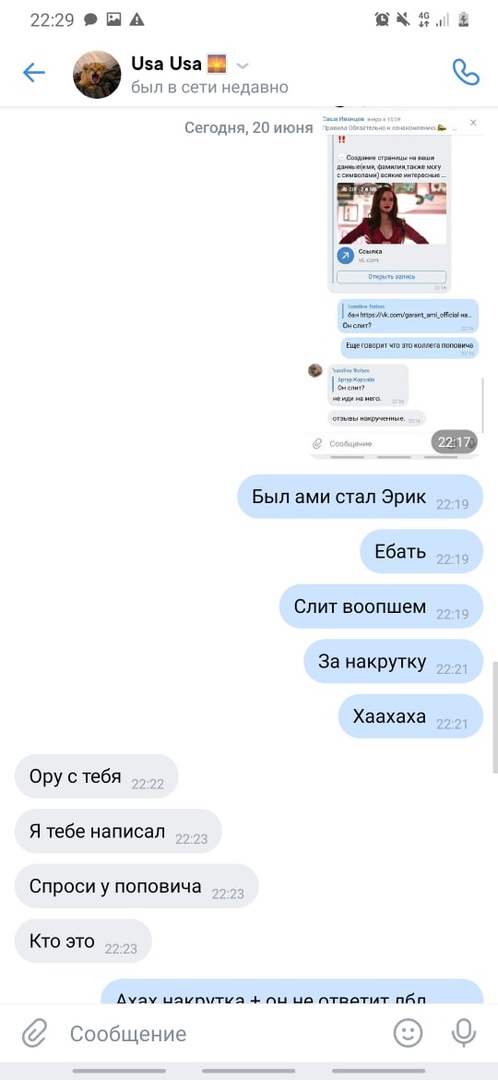Select the message 'Слит воопшем'
This screenshot has height=1080, width=498.
[381, 607]
